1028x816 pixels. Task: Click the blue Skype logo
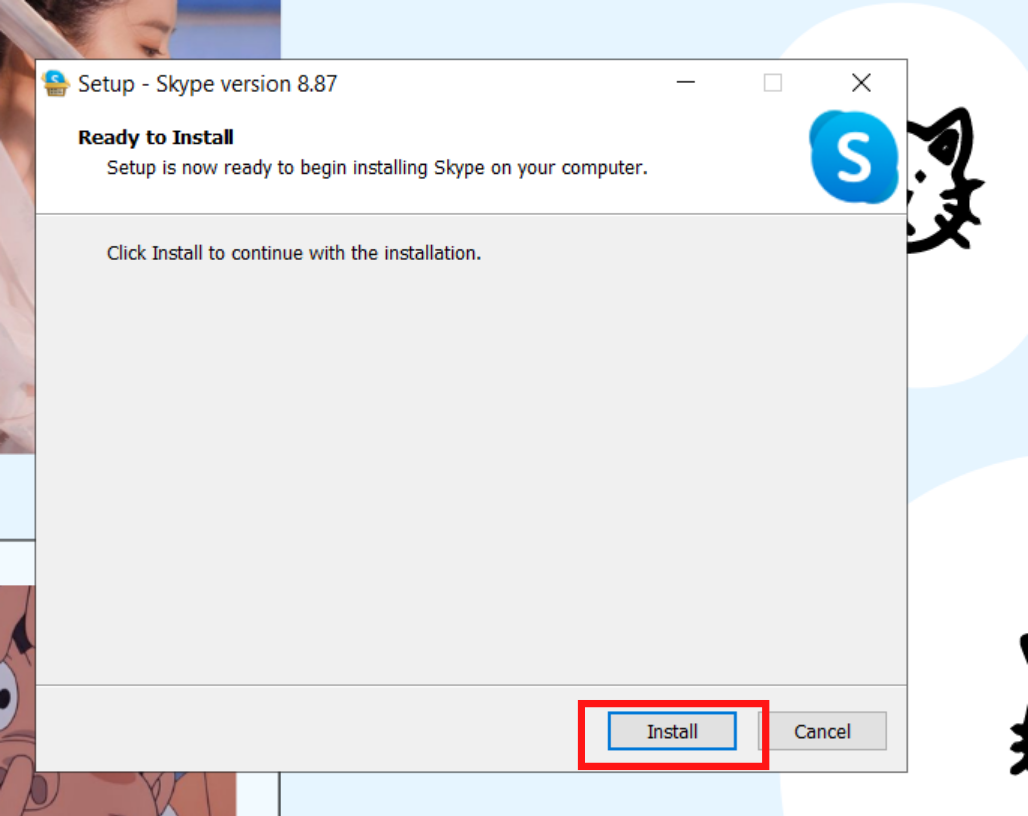(854, 157)
